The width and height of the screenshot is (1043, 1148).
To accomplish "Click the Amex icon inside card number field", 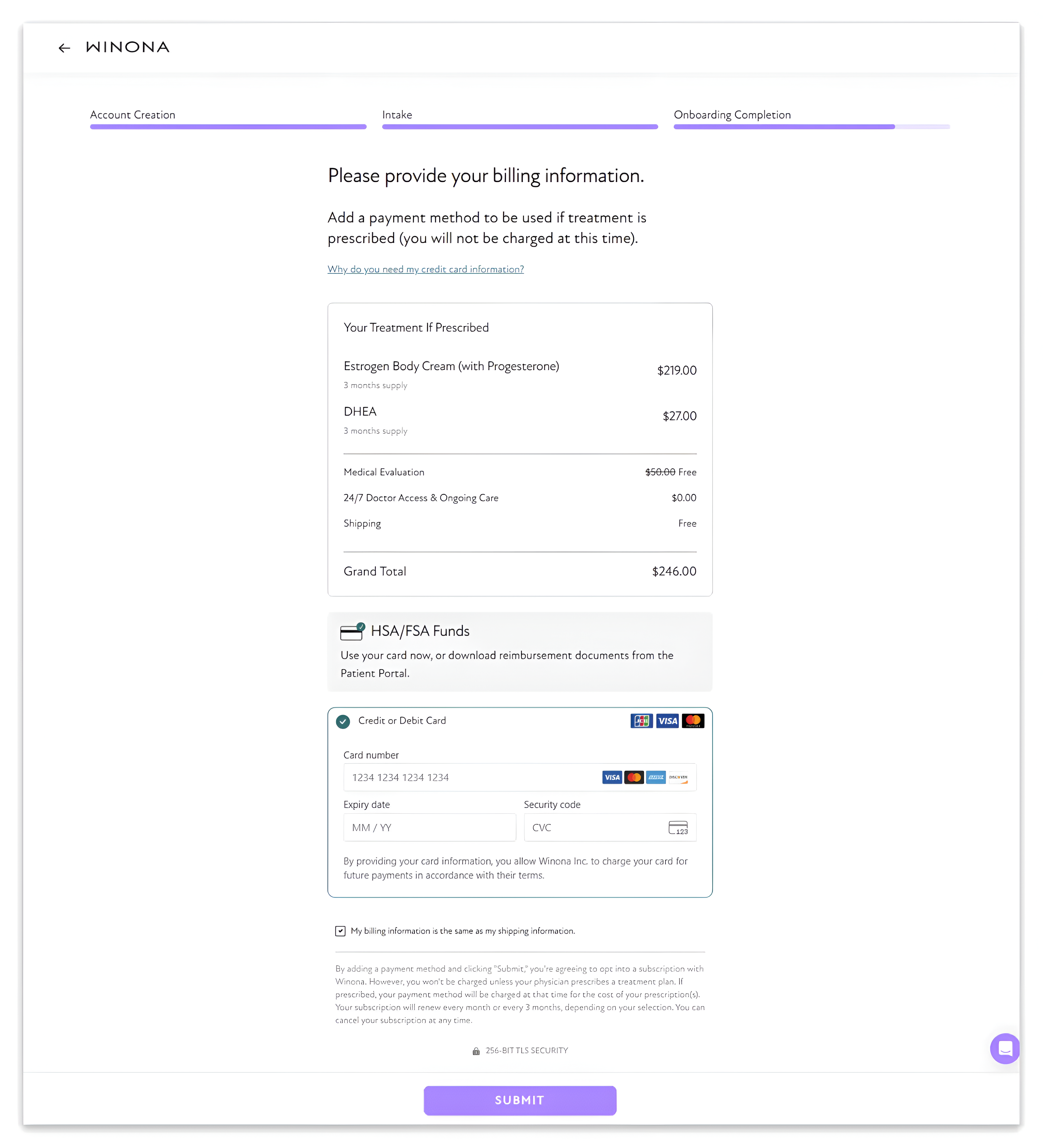I will 656,777.
